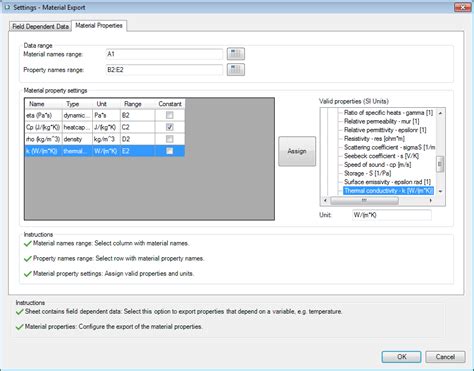Viewport: 474px width, 371px height.
Task: Click the Unit text field
Action: pyautogui.click(x=392, y=215)
